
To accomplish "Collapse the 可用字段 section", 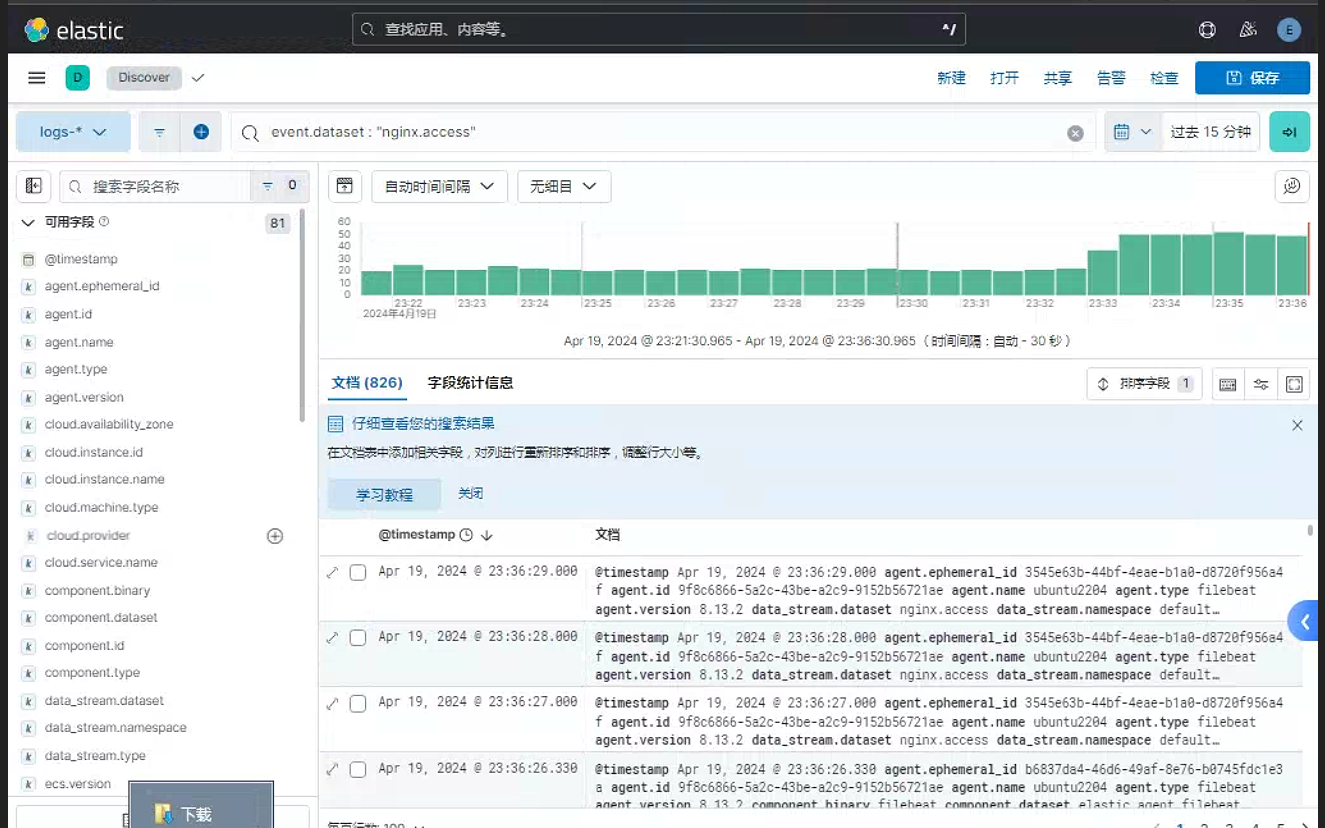I will 28,222.
